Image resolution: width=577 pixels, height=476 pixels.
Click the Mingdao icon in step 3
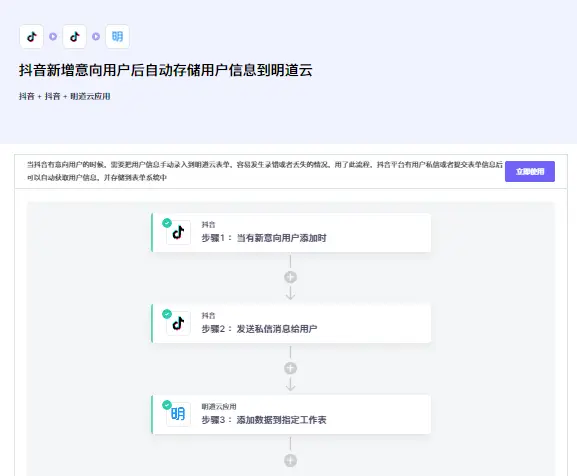[178, 414]
